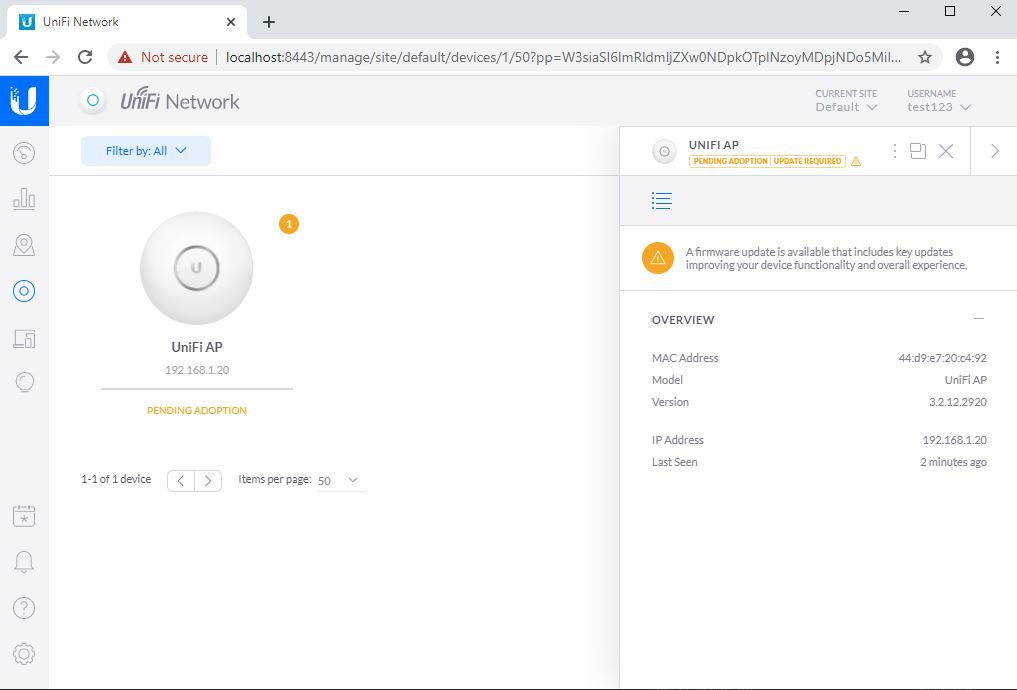Click the MAC address 44:d9:e7:20:c4:92
This screenshot has height=690, width=1017.
[x=942, y=358]
